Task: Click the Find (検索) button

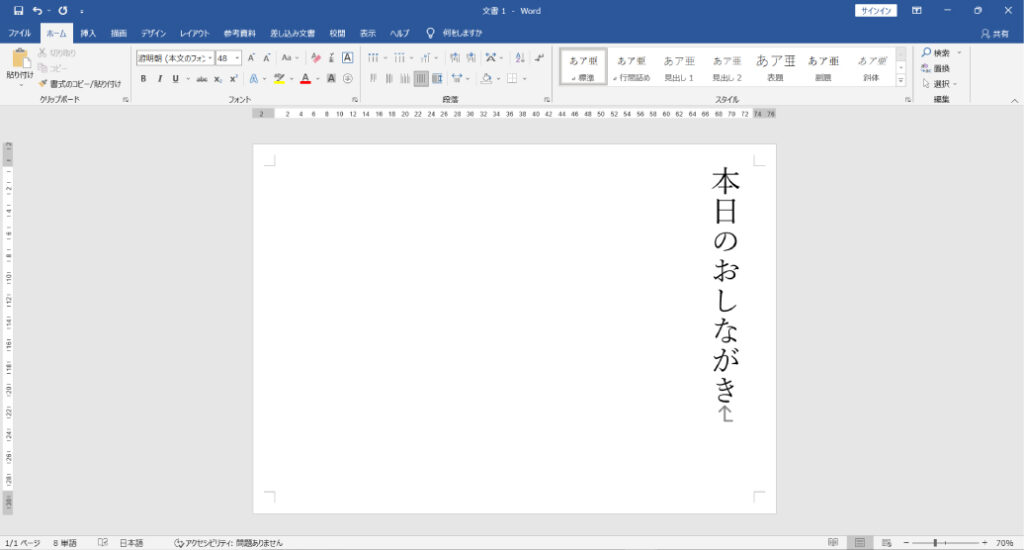Action: coord(936,53)
